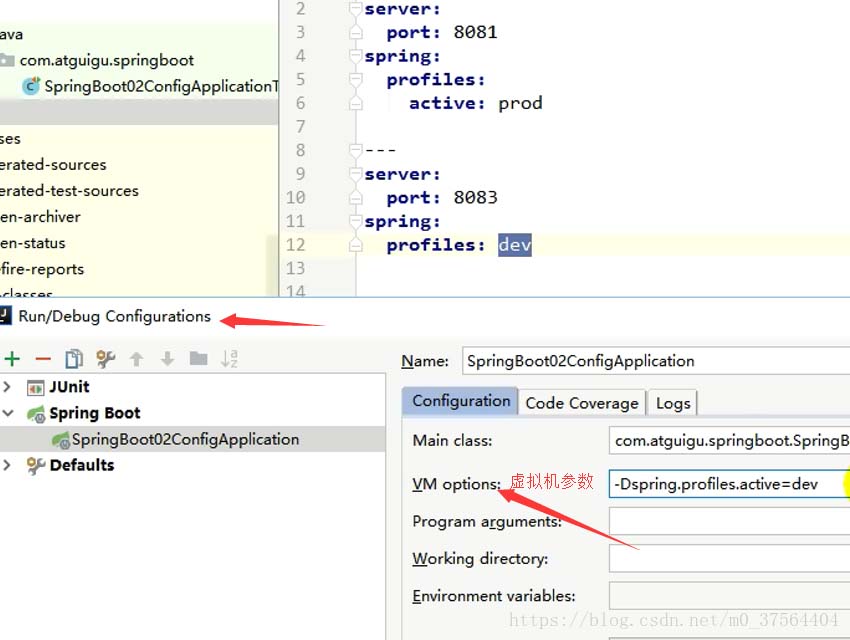The height and width of the screenshot is (640, 850).
Task: Remove configuration with minus icon
Action: pyautogui.click(x=43, y=359)
